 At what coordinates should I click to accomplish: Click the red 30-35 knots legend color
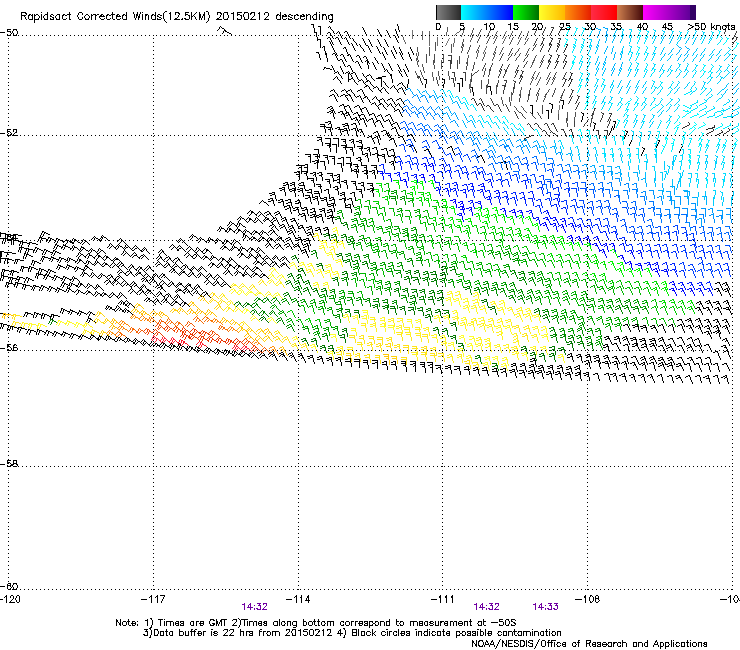pyautogui.click(x=604, y=12)
